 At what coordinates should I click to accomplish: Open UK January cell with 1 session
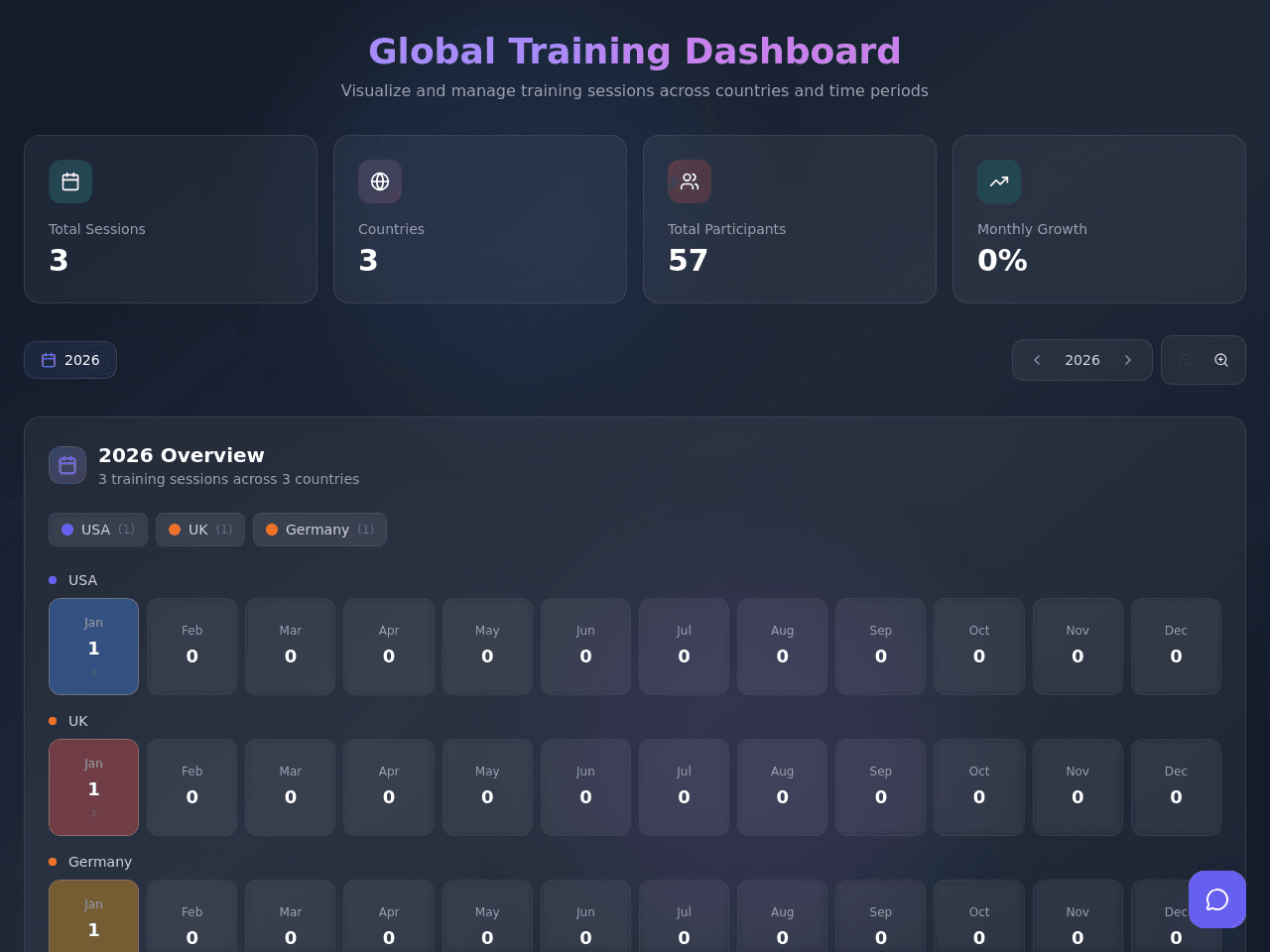(93, 787)
